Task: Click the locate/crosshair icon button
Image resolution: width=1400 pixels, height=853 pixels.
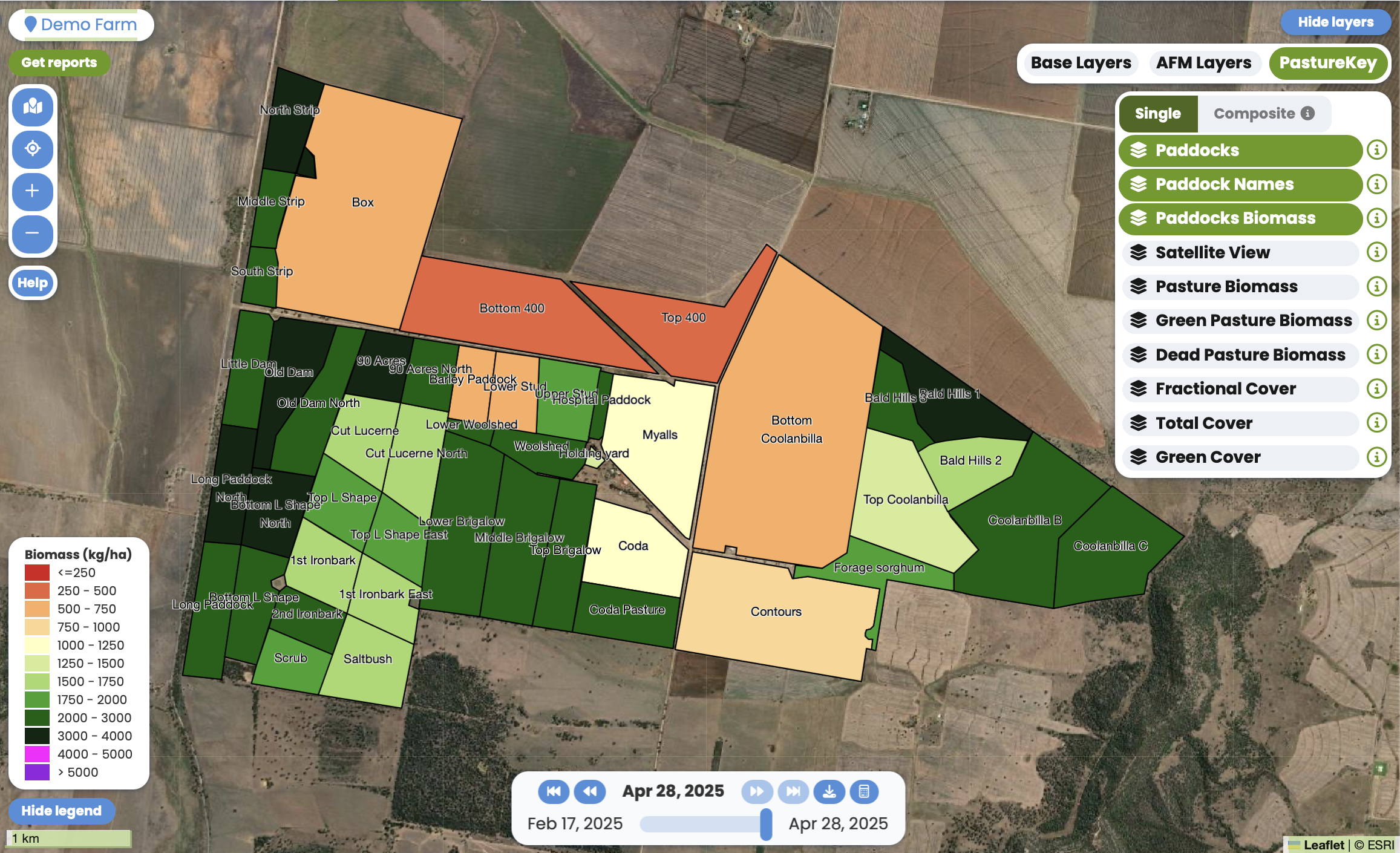Action: click(x=33, y=149)
